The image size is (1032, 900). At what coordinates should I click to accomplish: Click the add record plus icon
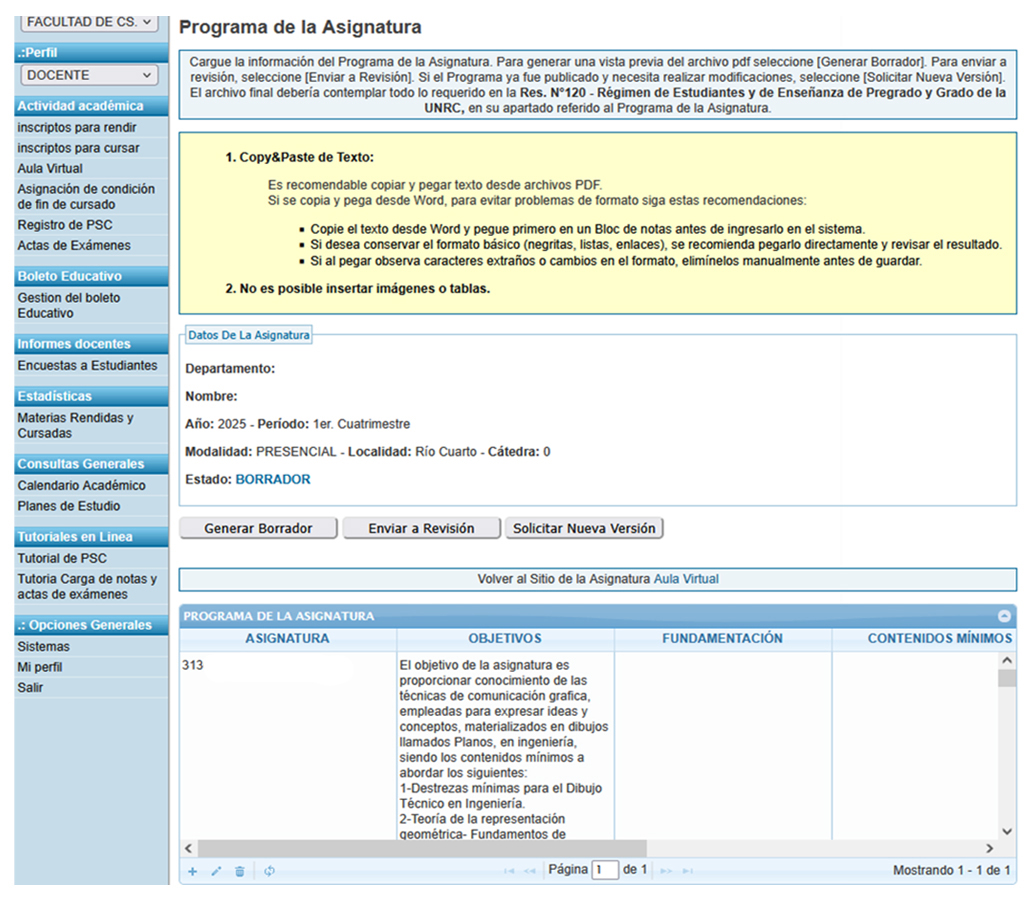click(x=193, y=871)
